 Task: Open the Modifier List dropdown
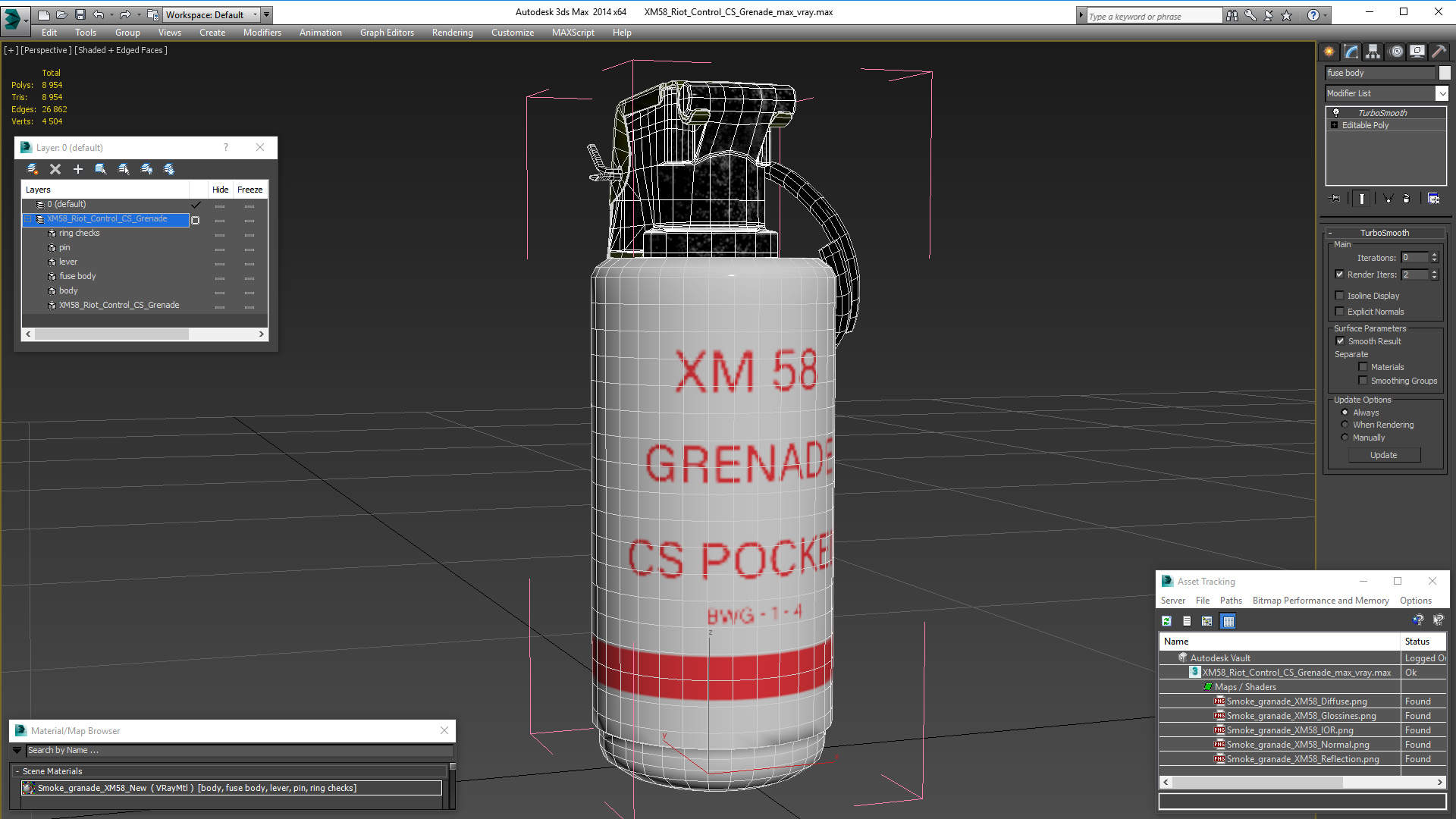[x=1441, y=93]
